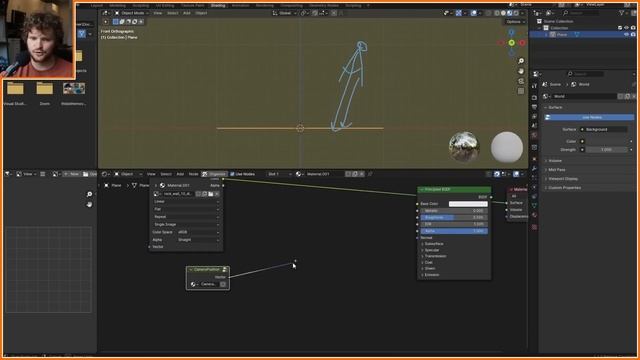Screen dimensions: 640x360
Task: Click the viewport Options button
Action: click(515, 22)
